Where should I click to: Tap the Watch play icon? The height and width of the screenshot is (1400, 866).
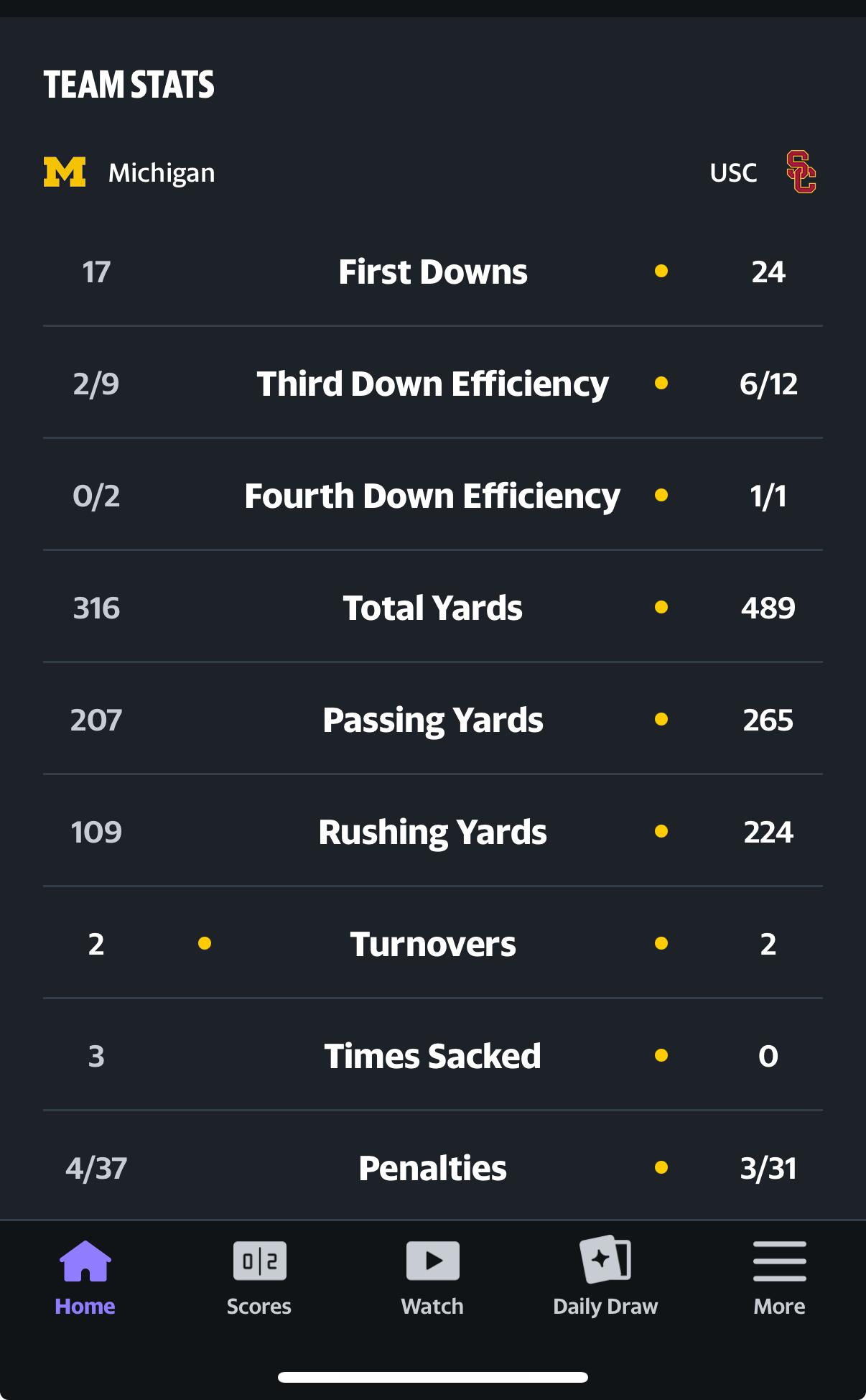point(432,1261)
